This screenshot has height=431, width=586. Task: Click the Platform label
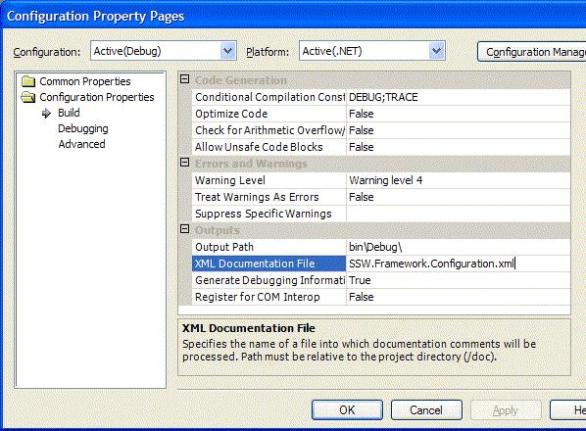tap(267, 52)
